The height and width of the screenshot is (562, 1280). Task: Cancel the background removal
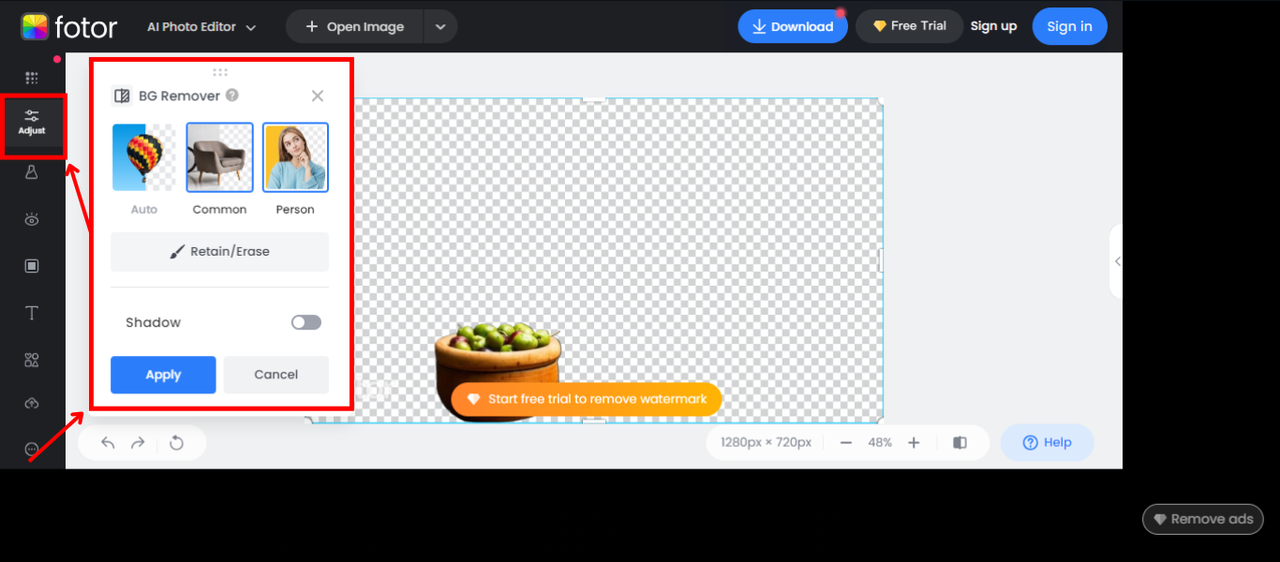coord(276,375)
